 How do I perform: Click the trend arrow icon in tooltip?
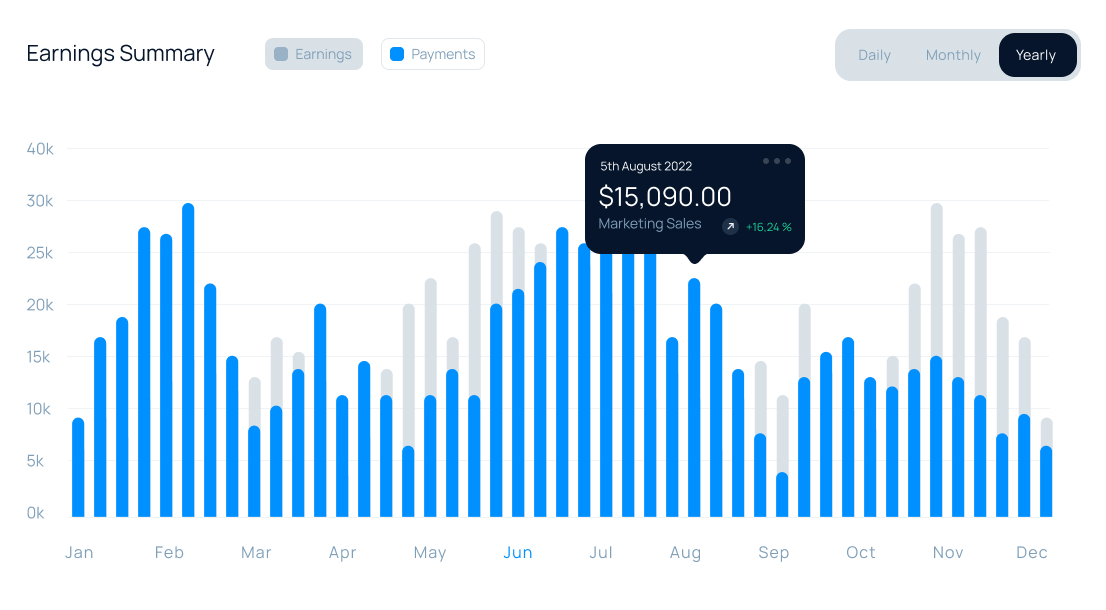(730, 227)
